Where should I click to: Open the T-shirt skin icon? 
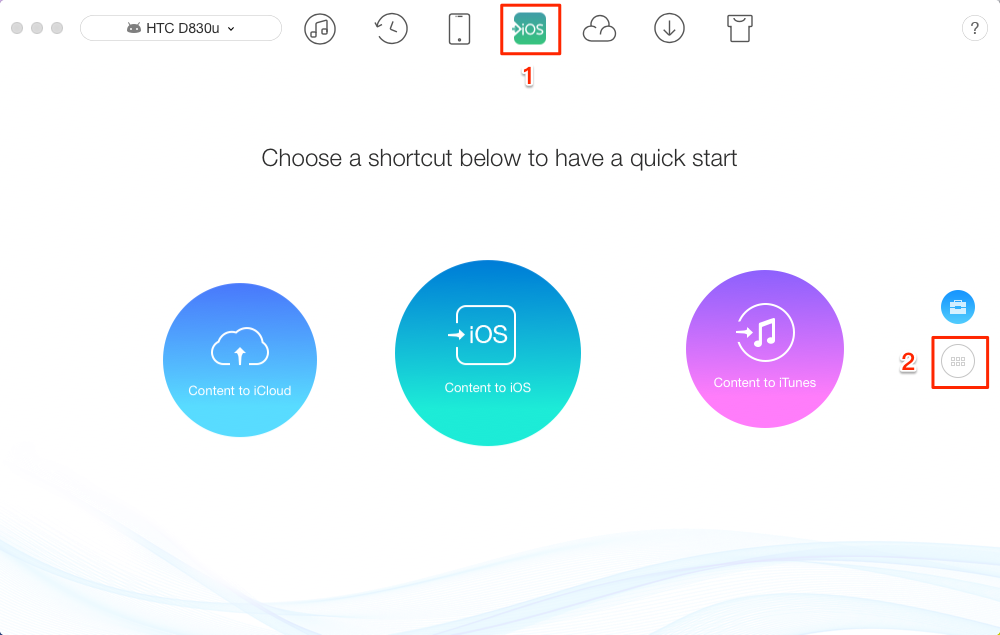(740, 29)
